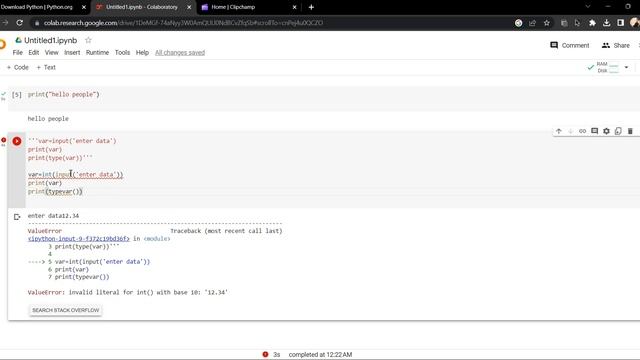
Task: Click the copy extension icon in the browser toolbar
Action: [564, 23]
